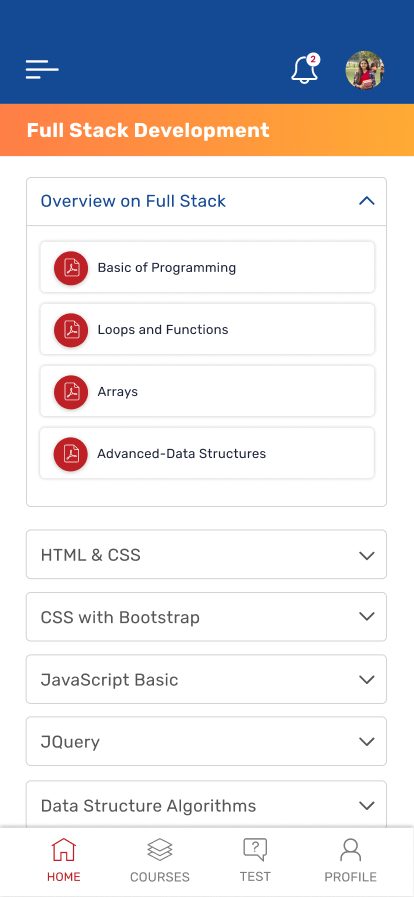Expand the HTML & CSS section
Screen dimensions: 414x897
pos(367,555)
